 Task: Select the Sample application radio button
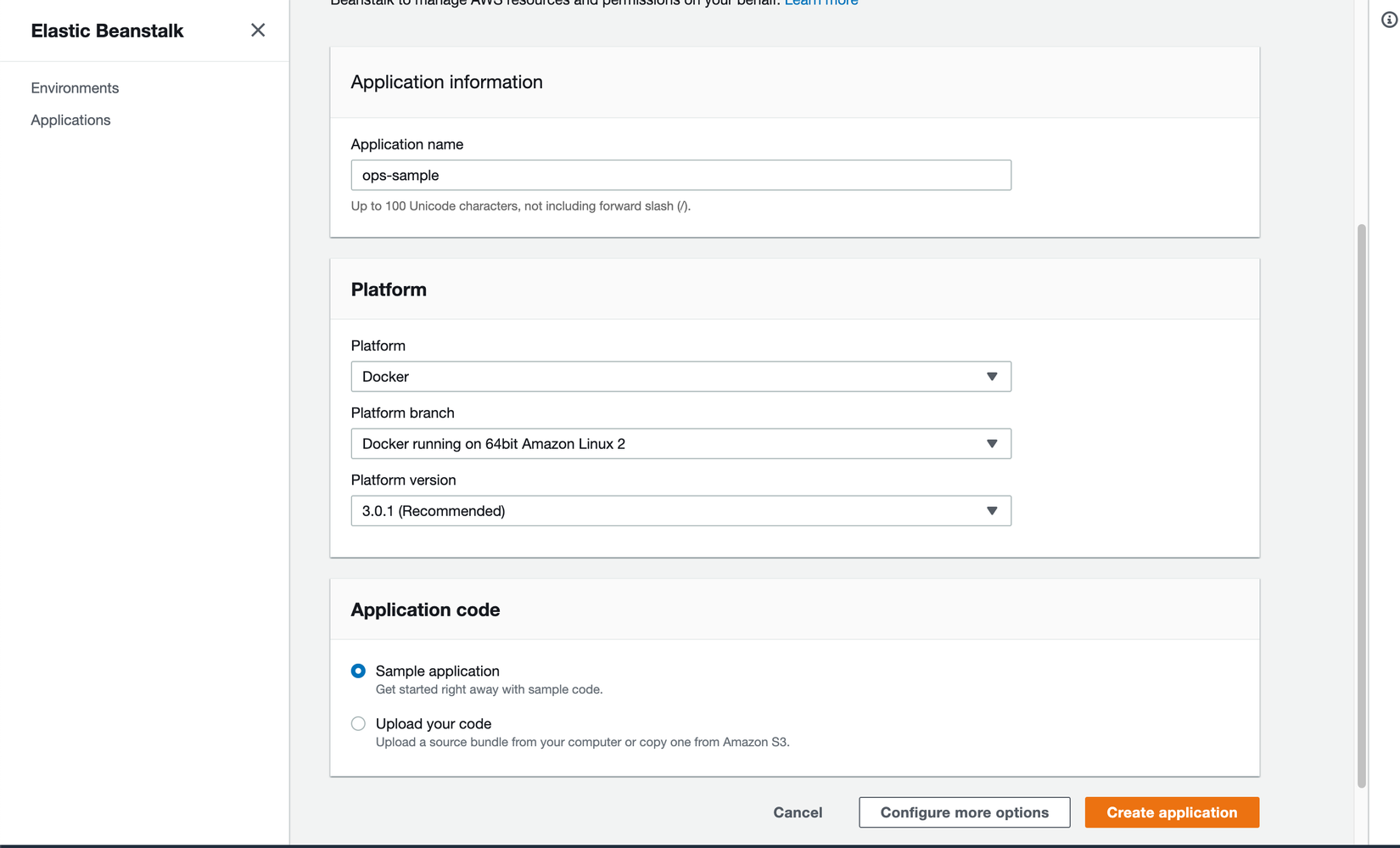point(358,671)
